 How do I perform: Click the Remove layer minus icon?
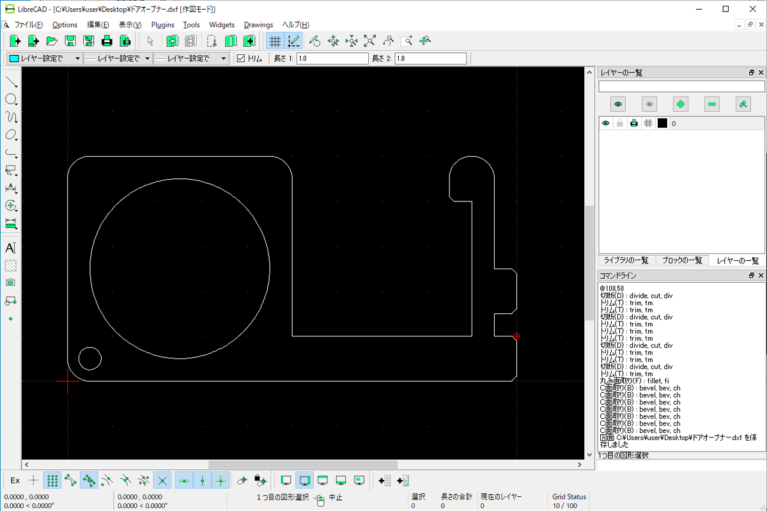(x=711, y=103)
